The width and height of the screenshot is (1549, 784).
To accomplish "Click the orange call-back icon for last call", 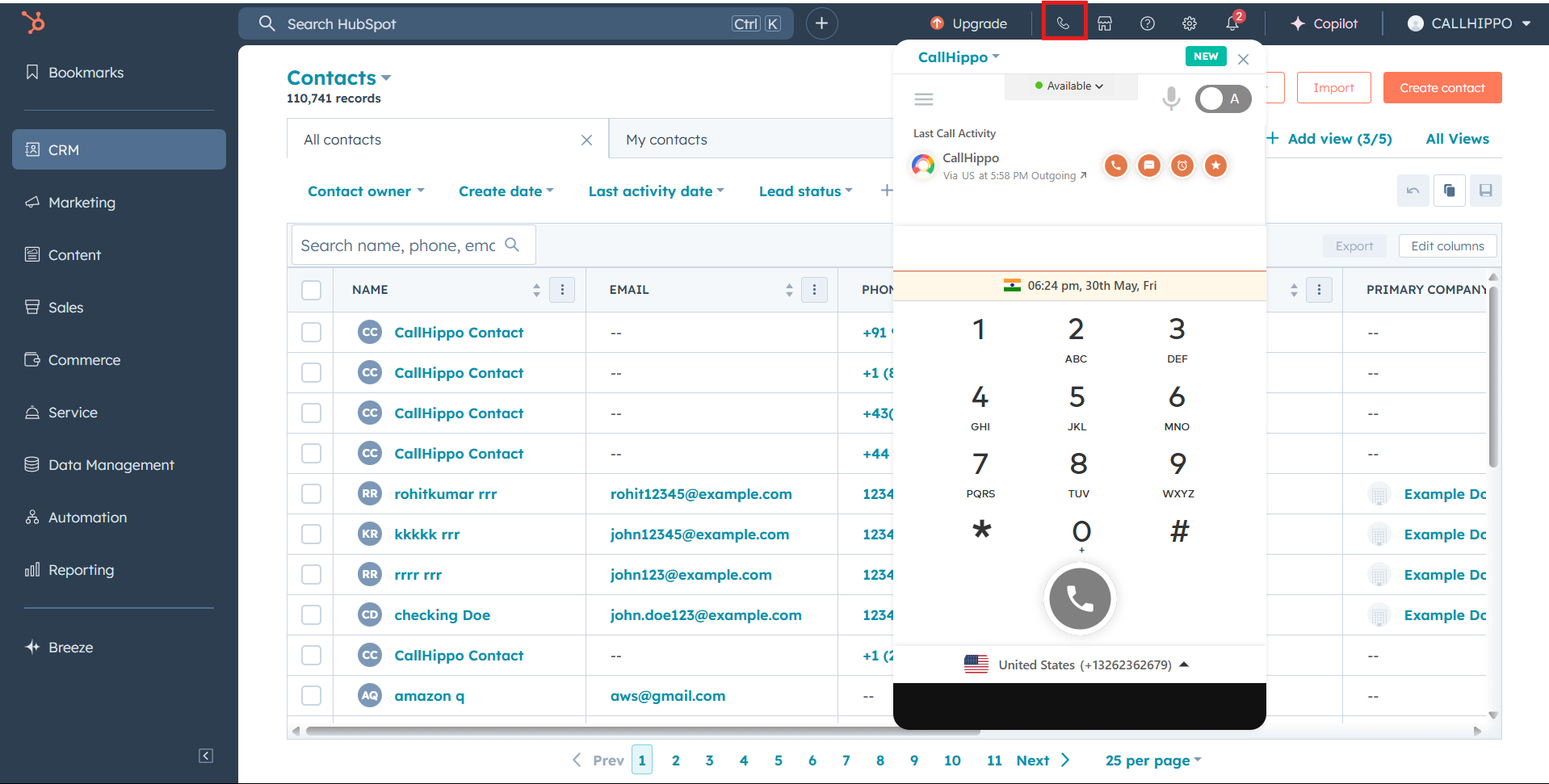I will (x=1115, y=166).
